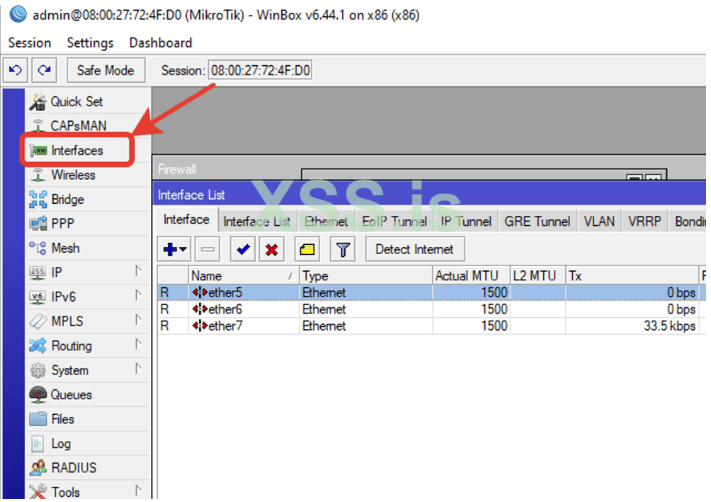
Task: Sort by the Name column header
Action: point(243,276)
